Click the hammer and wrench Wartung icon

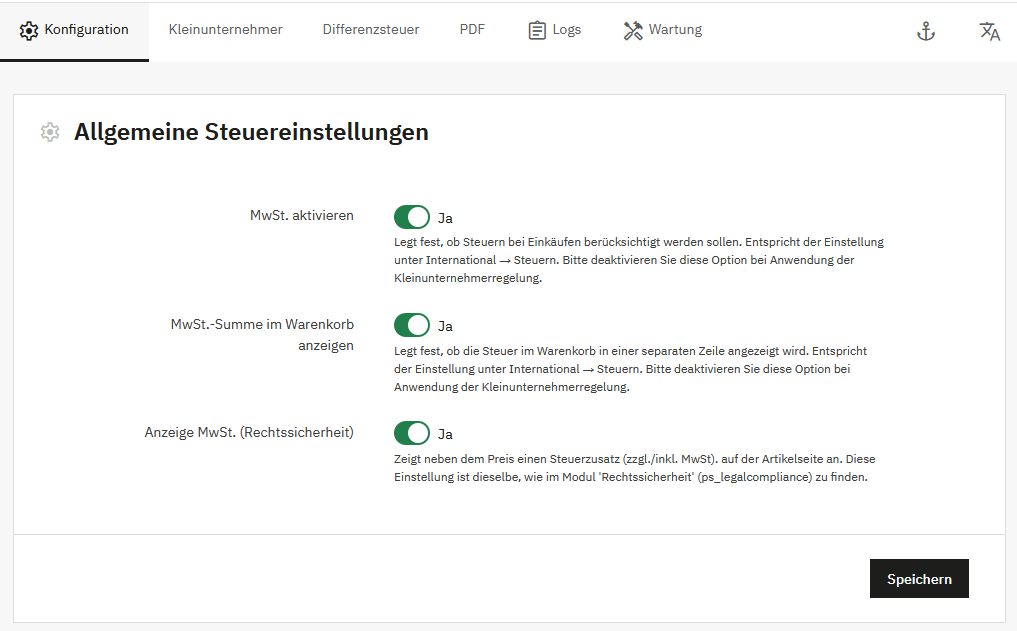[x=632, y=30]
